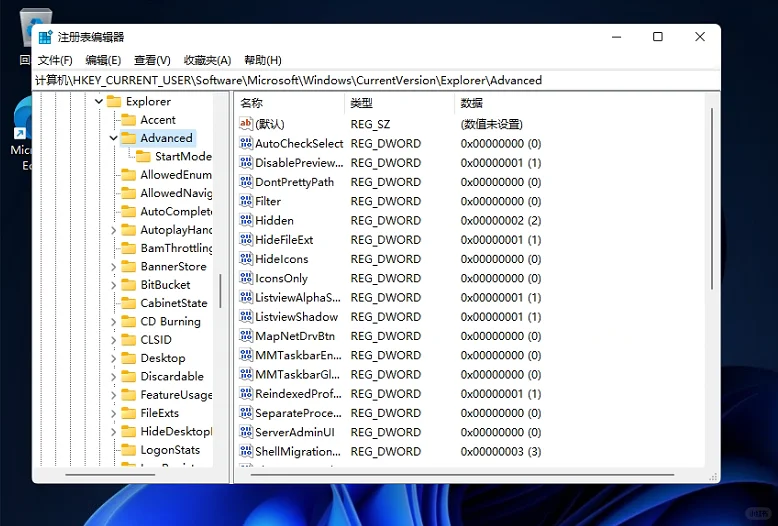Click the IconsOnly DWORD icon
The image size is (778, 526).
pos(246,278)
